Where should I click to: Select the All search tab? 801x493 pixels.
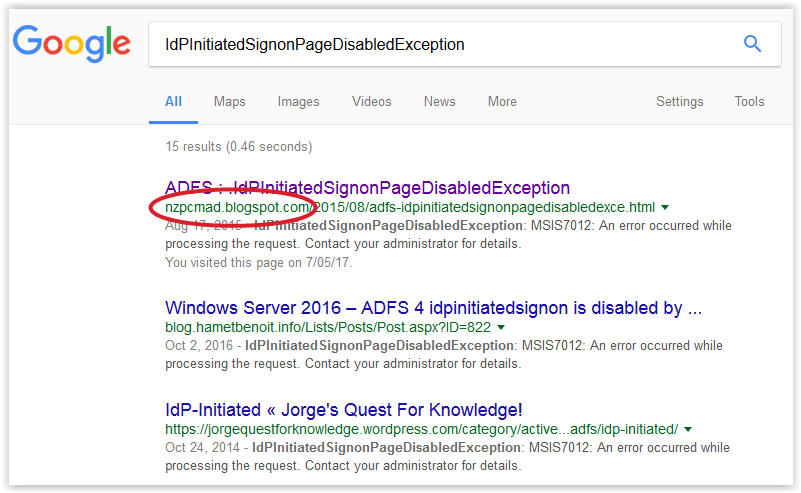173,102
